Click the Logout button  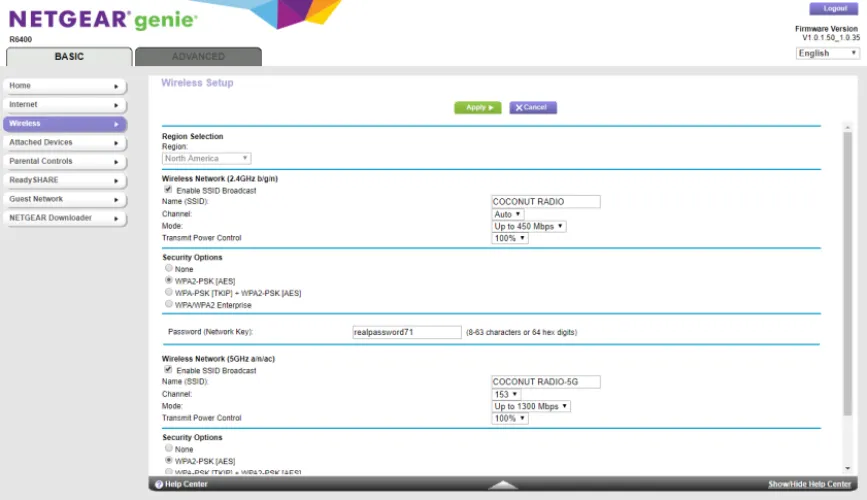[x=834, y=8]
